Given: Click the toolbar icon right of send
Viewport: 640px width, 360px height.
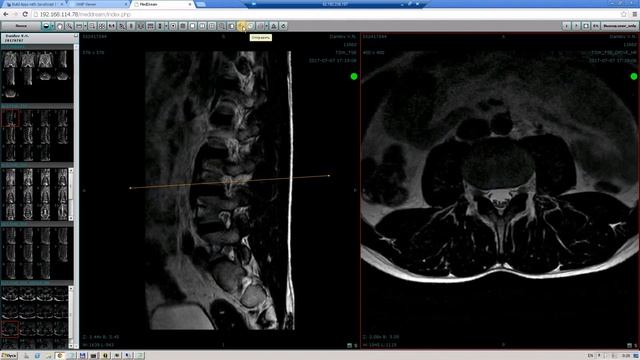Looking at the screenshot, I should coord(251,26).
